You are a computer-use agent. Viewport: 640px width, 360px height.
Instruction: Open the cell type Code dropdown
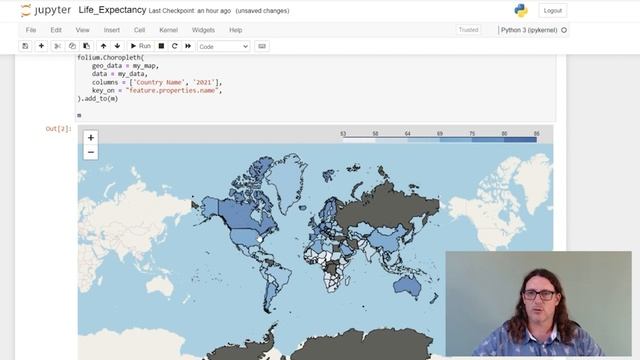[x=223, y=47]
